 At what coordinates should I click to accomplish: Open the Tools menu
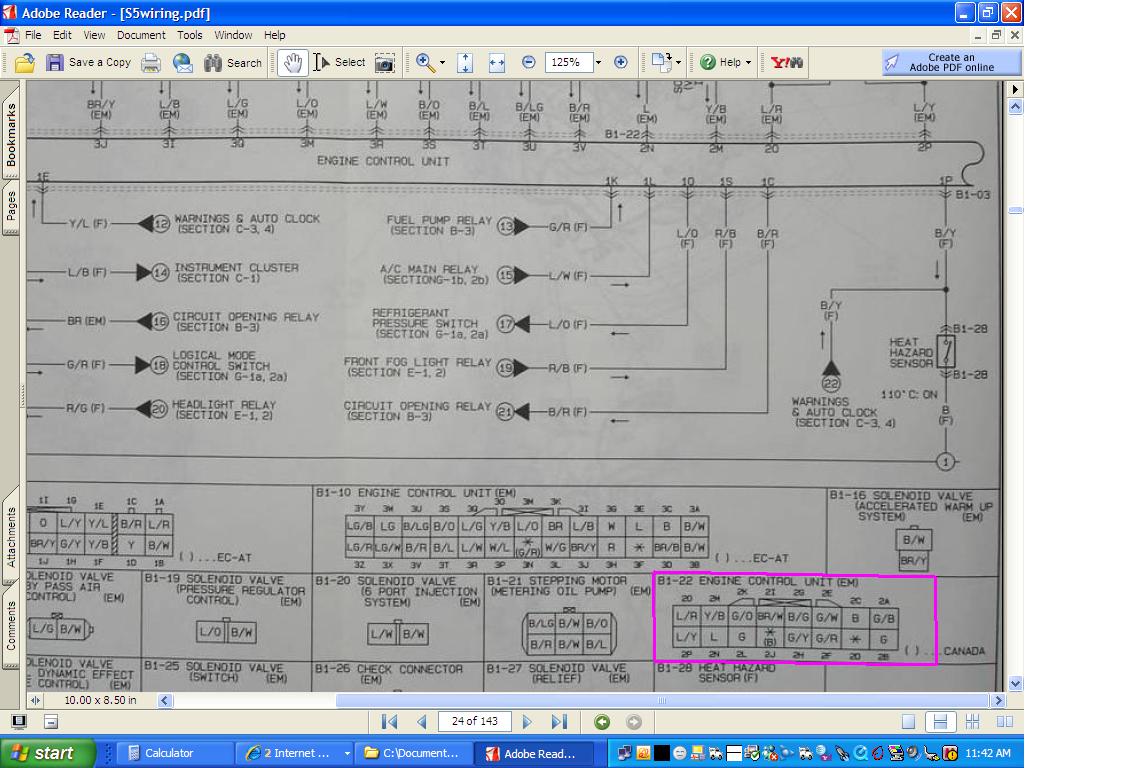[x=190, y=35]
